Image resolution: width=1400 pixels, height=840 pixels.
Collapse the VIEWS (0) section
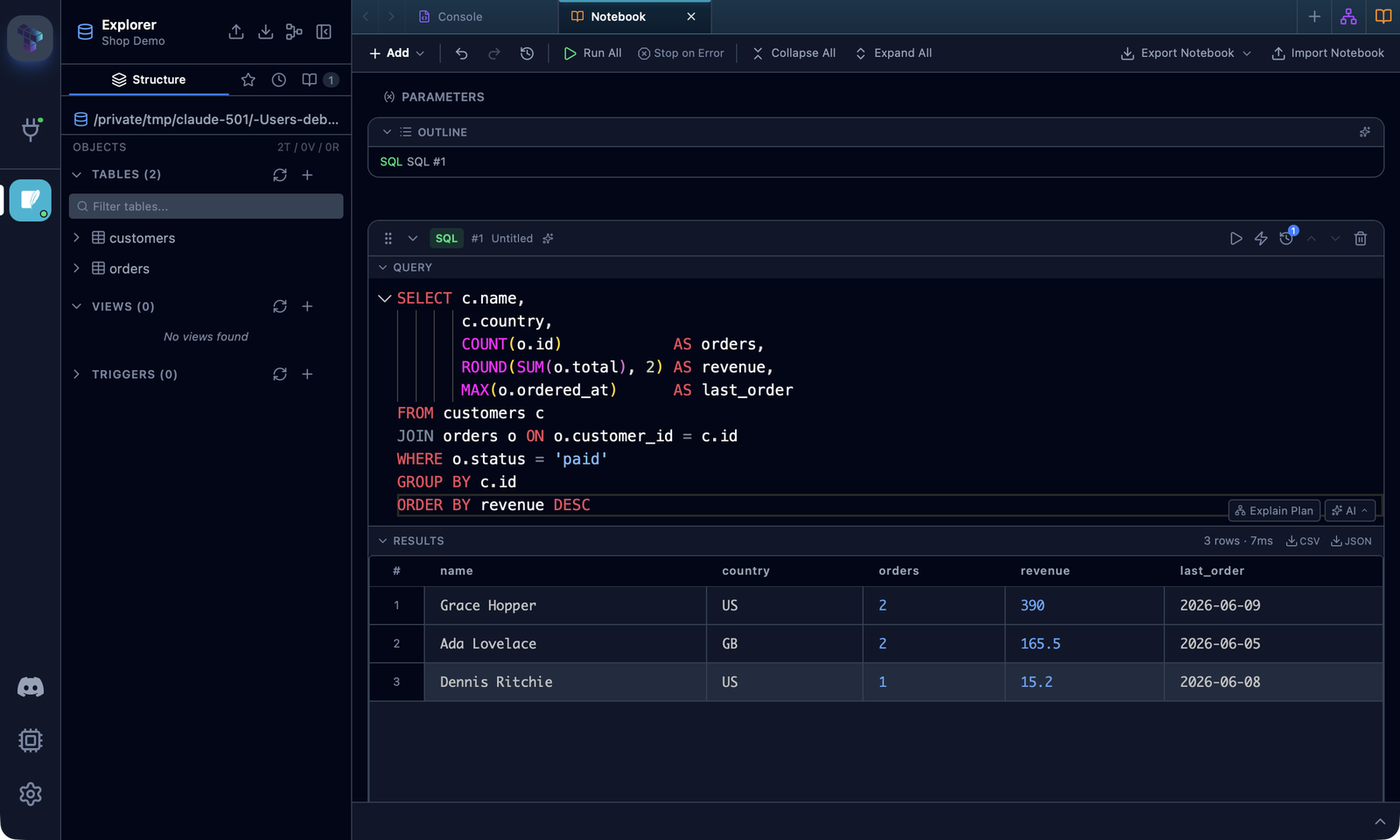[76, 306]
